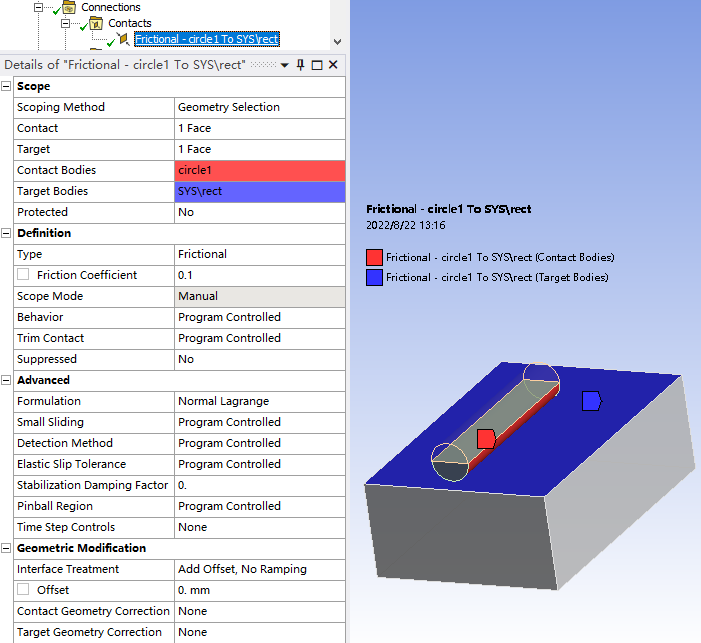Image resolution: width=701 pixels, height=643 pixels.
Task: Tick the Offset parameter checkbox
Action: click(x=23, y=589)
